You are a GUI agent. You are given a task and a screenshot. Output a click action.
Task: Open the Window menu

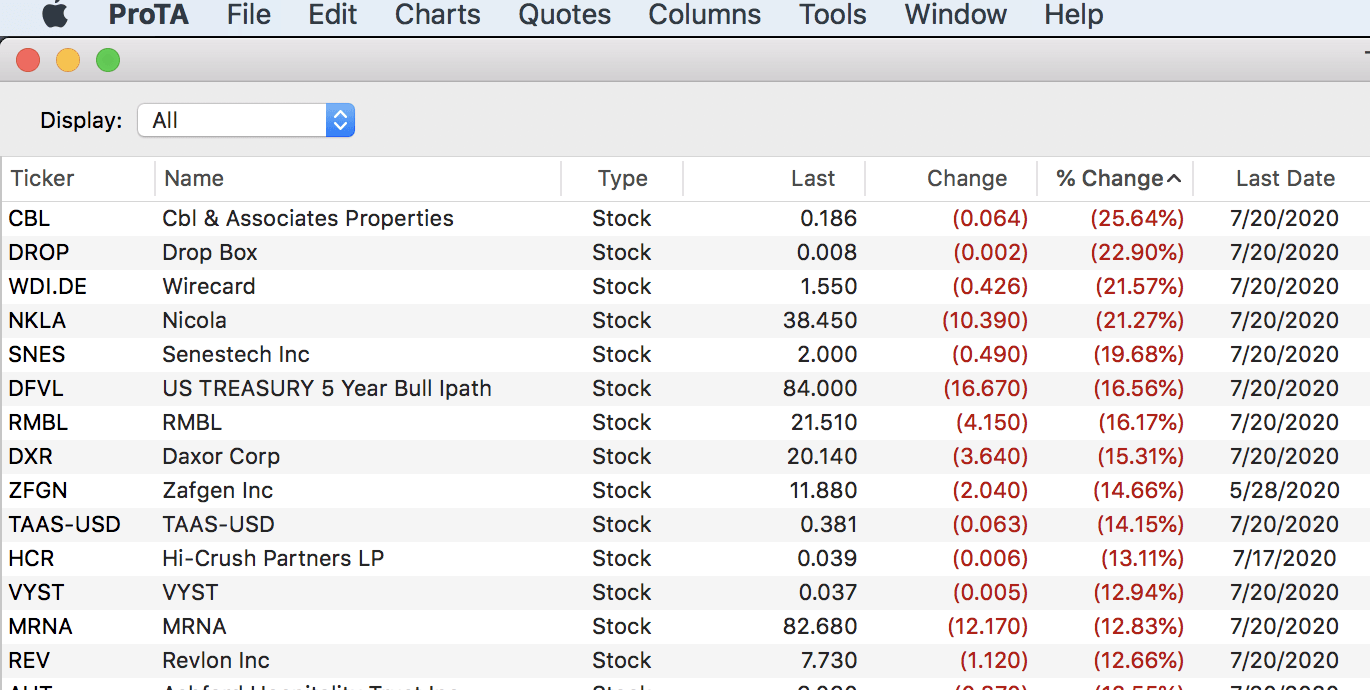coord(956,15)
